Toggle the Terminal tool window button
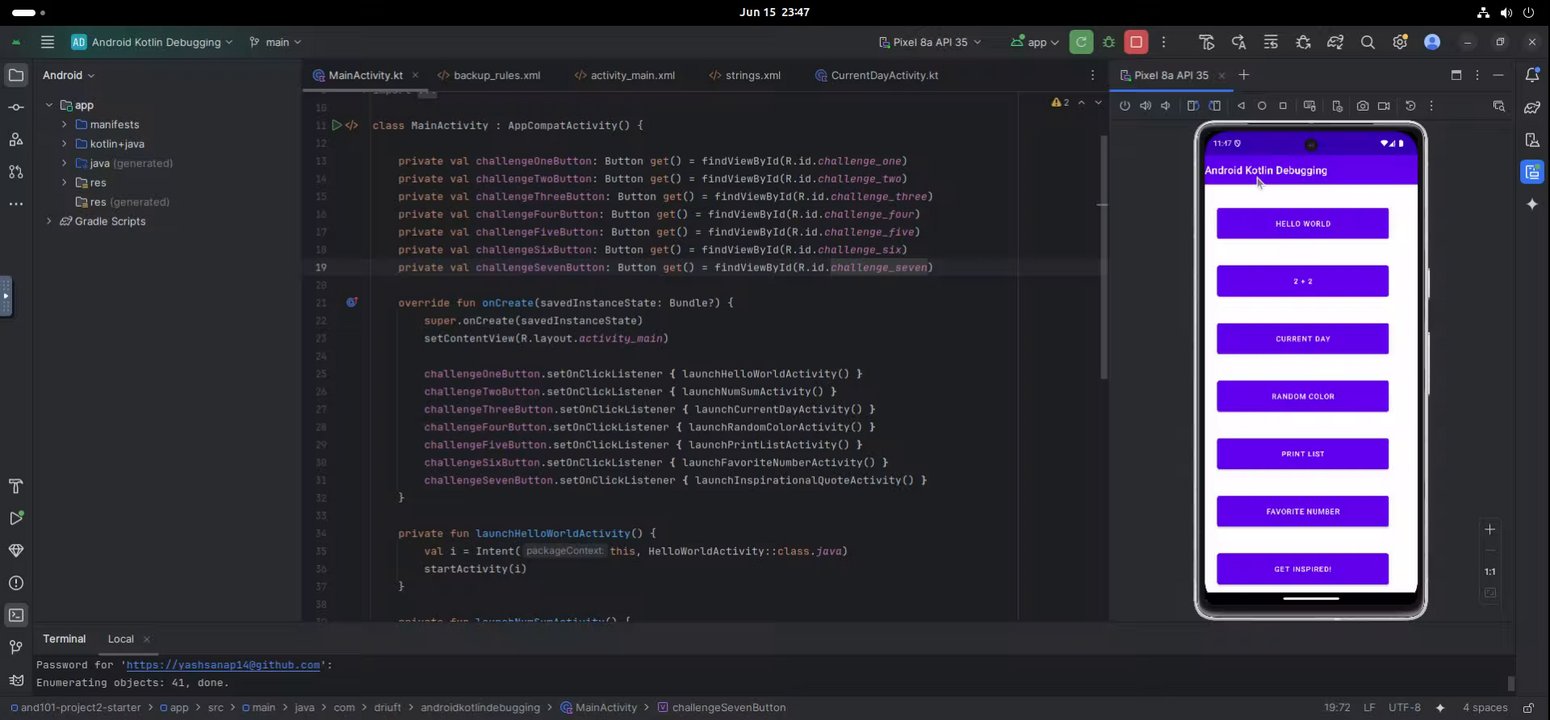The image size is (1550, 720). (x=16, y=615)
